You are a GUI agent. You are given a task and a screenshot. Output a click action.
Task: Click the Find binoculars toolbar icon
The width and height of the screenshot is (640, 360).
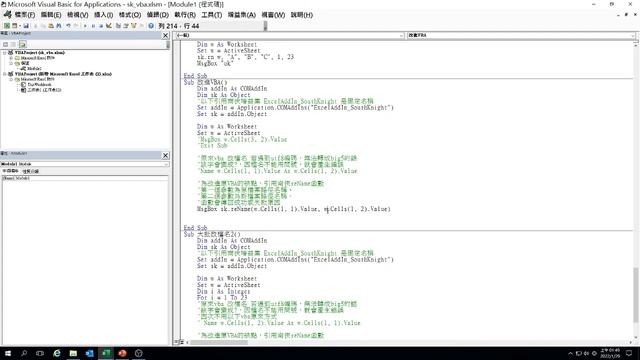pos(59,26)
